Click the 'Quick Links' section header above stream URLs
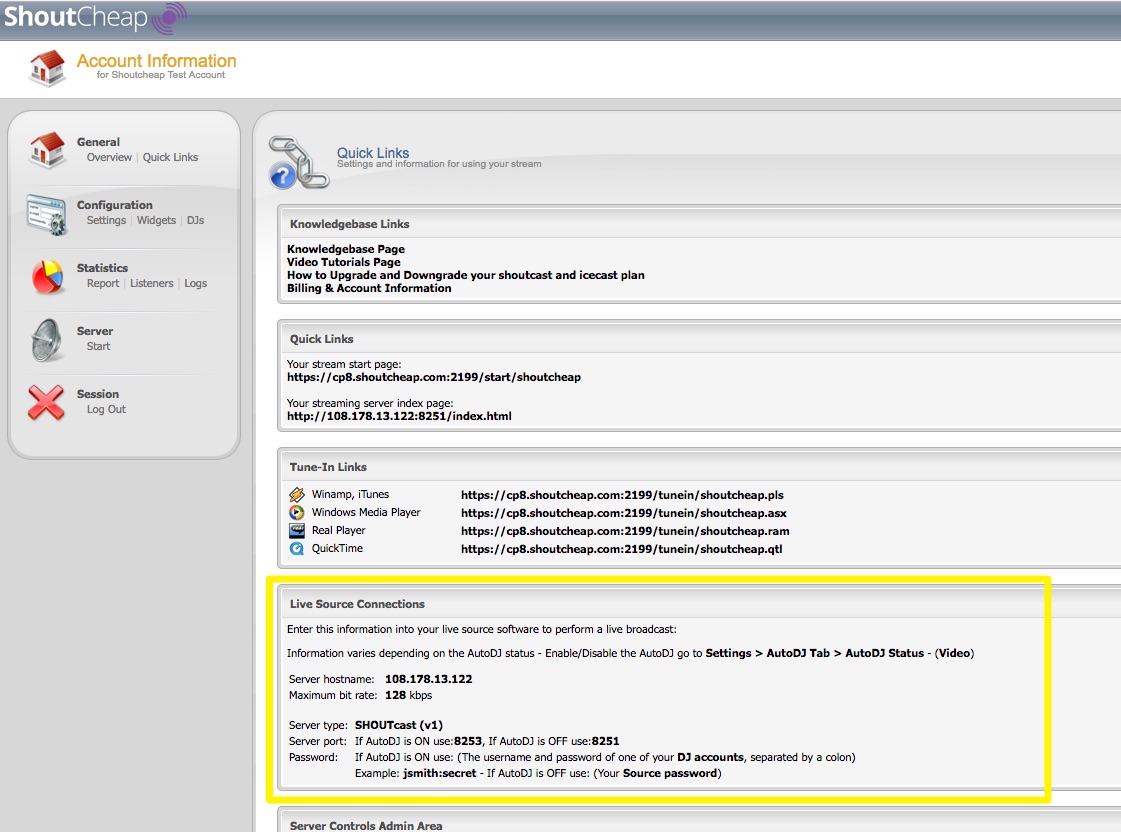1121x832 pixels. coord(322,339)
